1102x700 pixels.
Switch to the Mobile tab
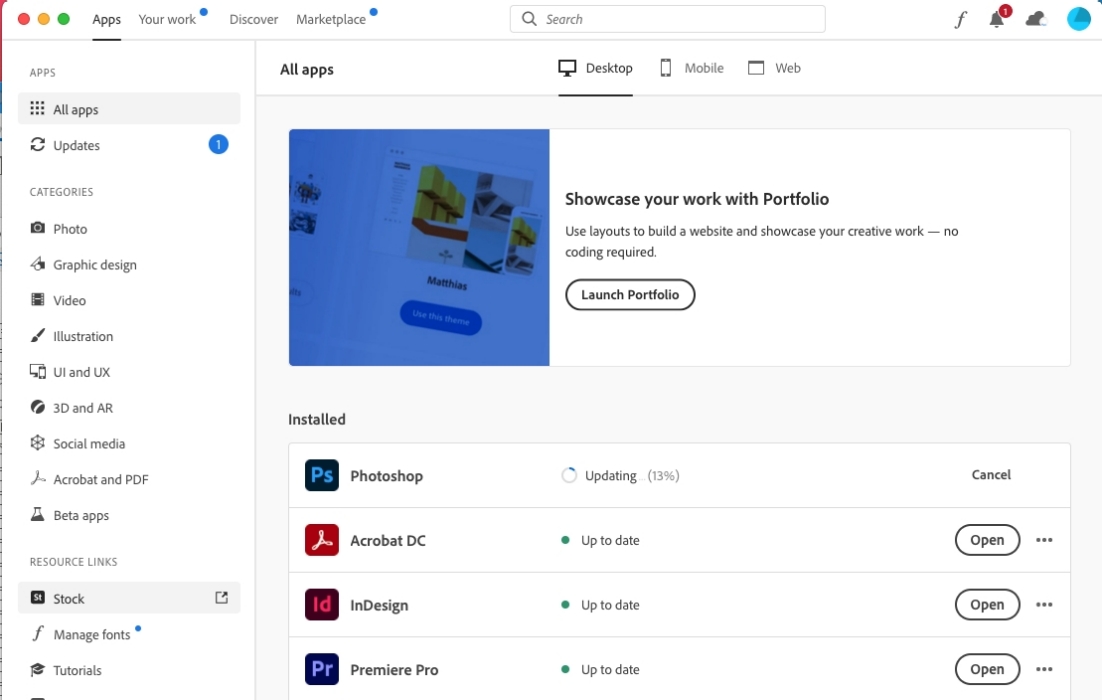pyautogui.click(x=692, y=68)
